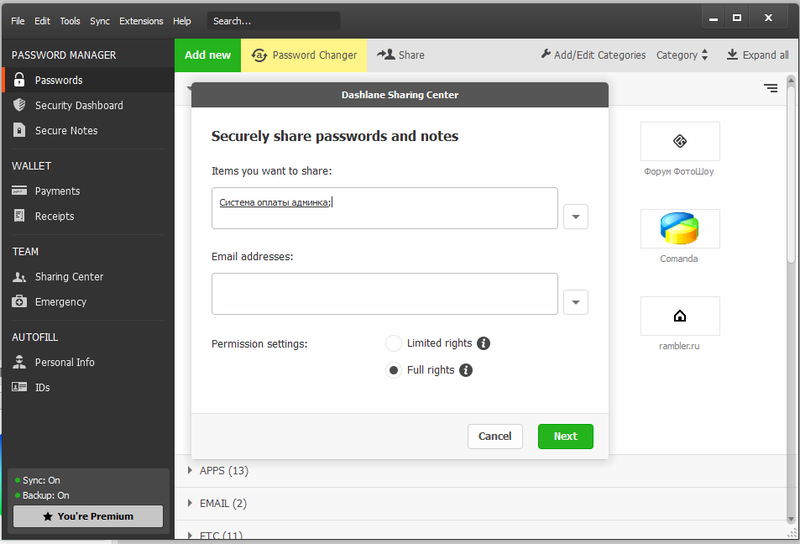Click the Password Changer label
Viewport: 800px width, 544px height.
coord(314,55)
